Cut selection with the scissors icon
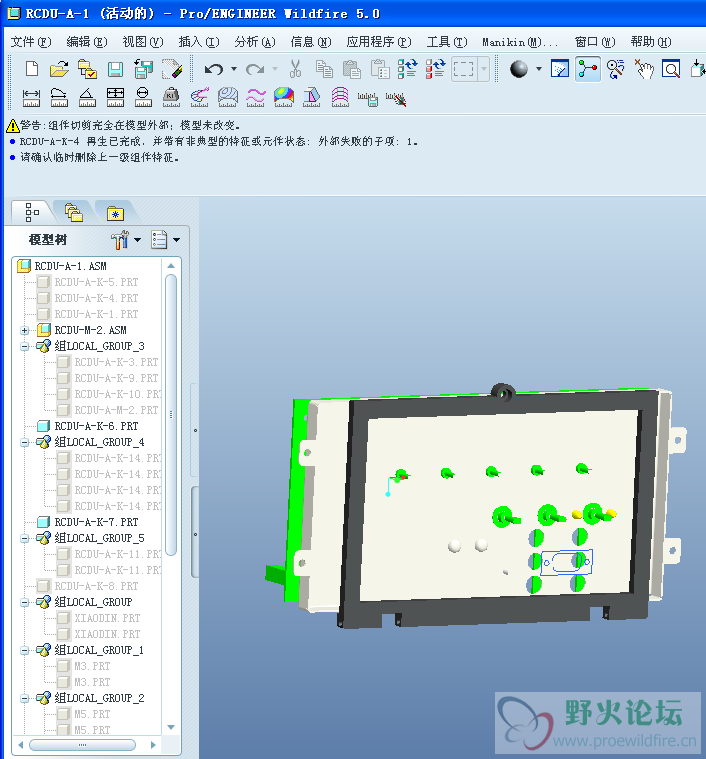706x759 pixels. coord(295,69)
